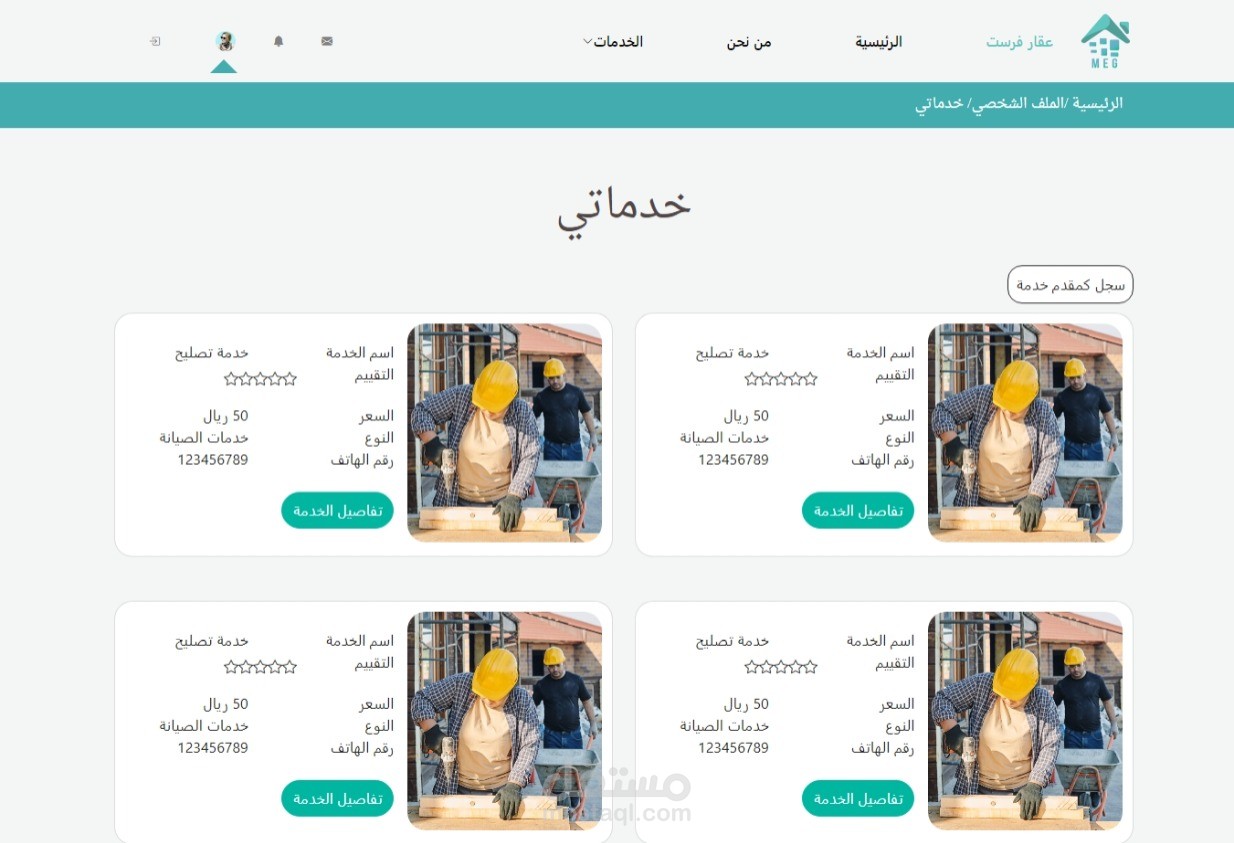The image size is (1234, 843).
Task: Click rating stars in top-right service card
Action: pos(781,379)
